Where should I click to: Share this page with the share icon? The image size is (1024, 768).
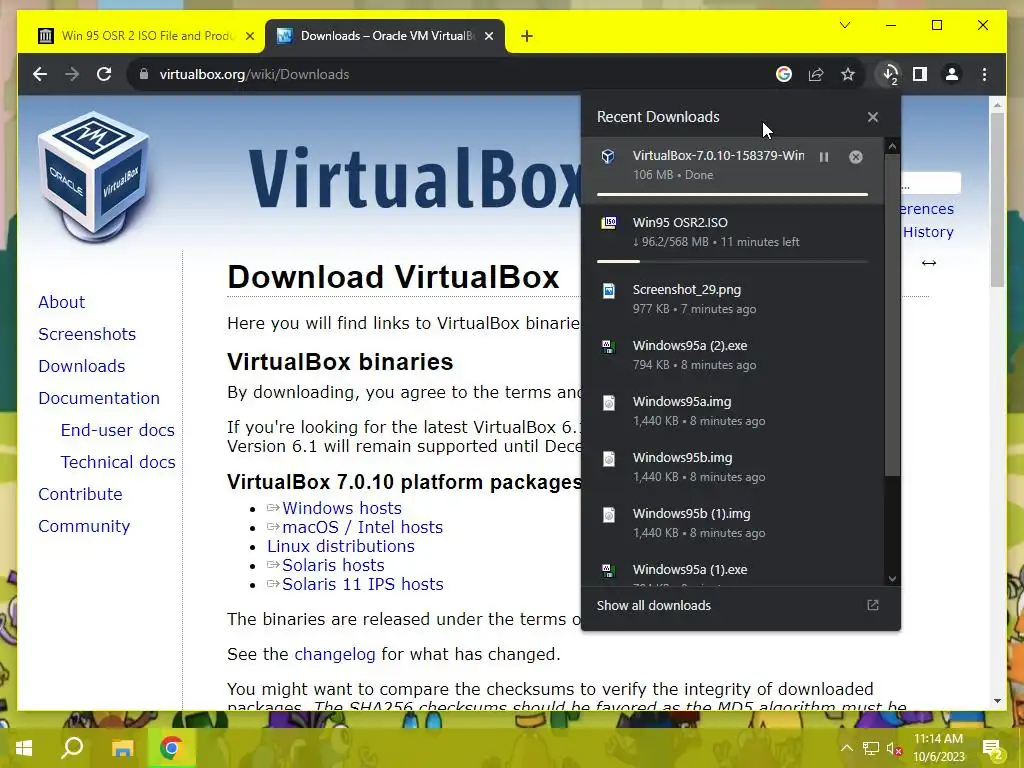click(816, 74)
